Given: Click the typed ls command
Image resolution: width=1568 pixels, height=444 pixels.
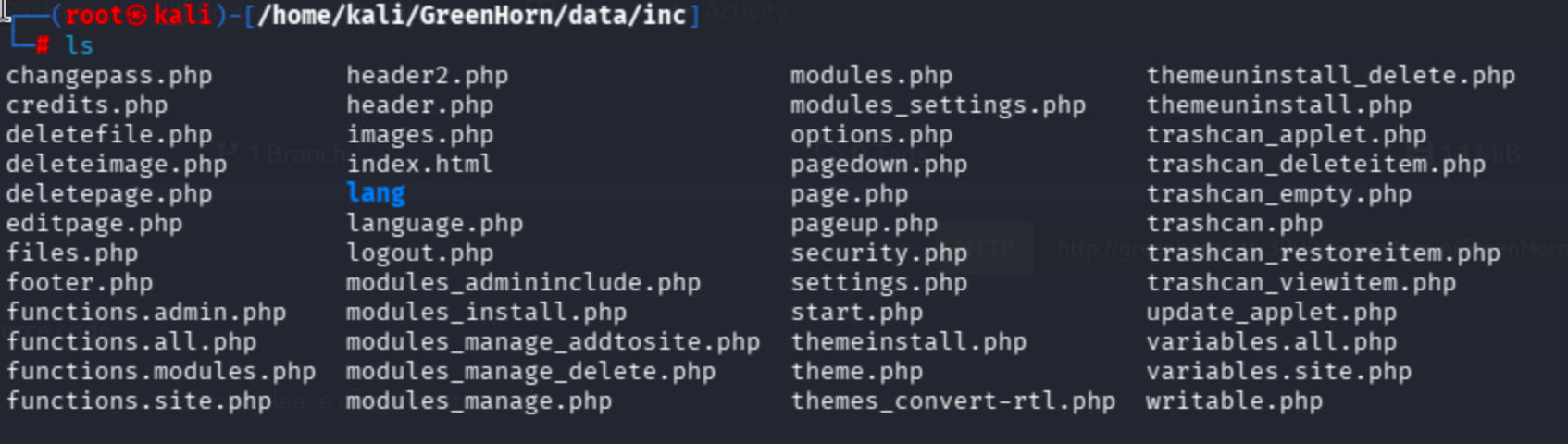Looking at the screenshot, I should click(80, 45).
